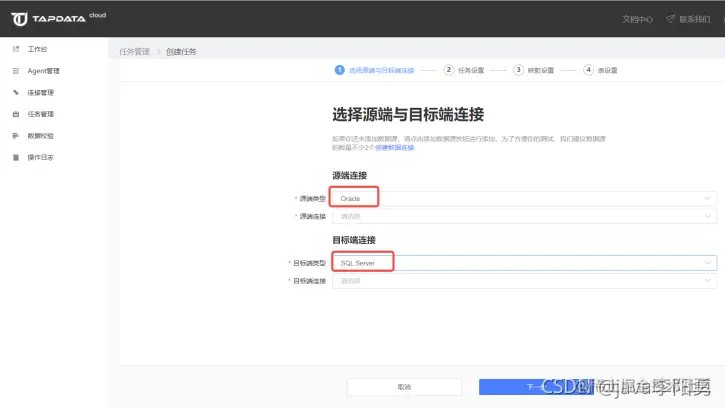Expand the source connection dropdown

(x=524, y=216)
